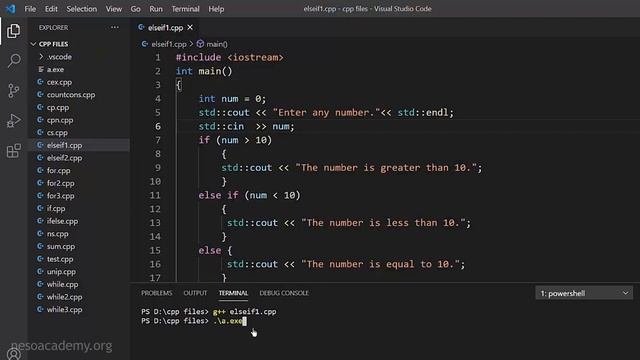Open Explorer more actions ellipsis
The width and height of the screenshot is (640, 360).
coord(115,27)
